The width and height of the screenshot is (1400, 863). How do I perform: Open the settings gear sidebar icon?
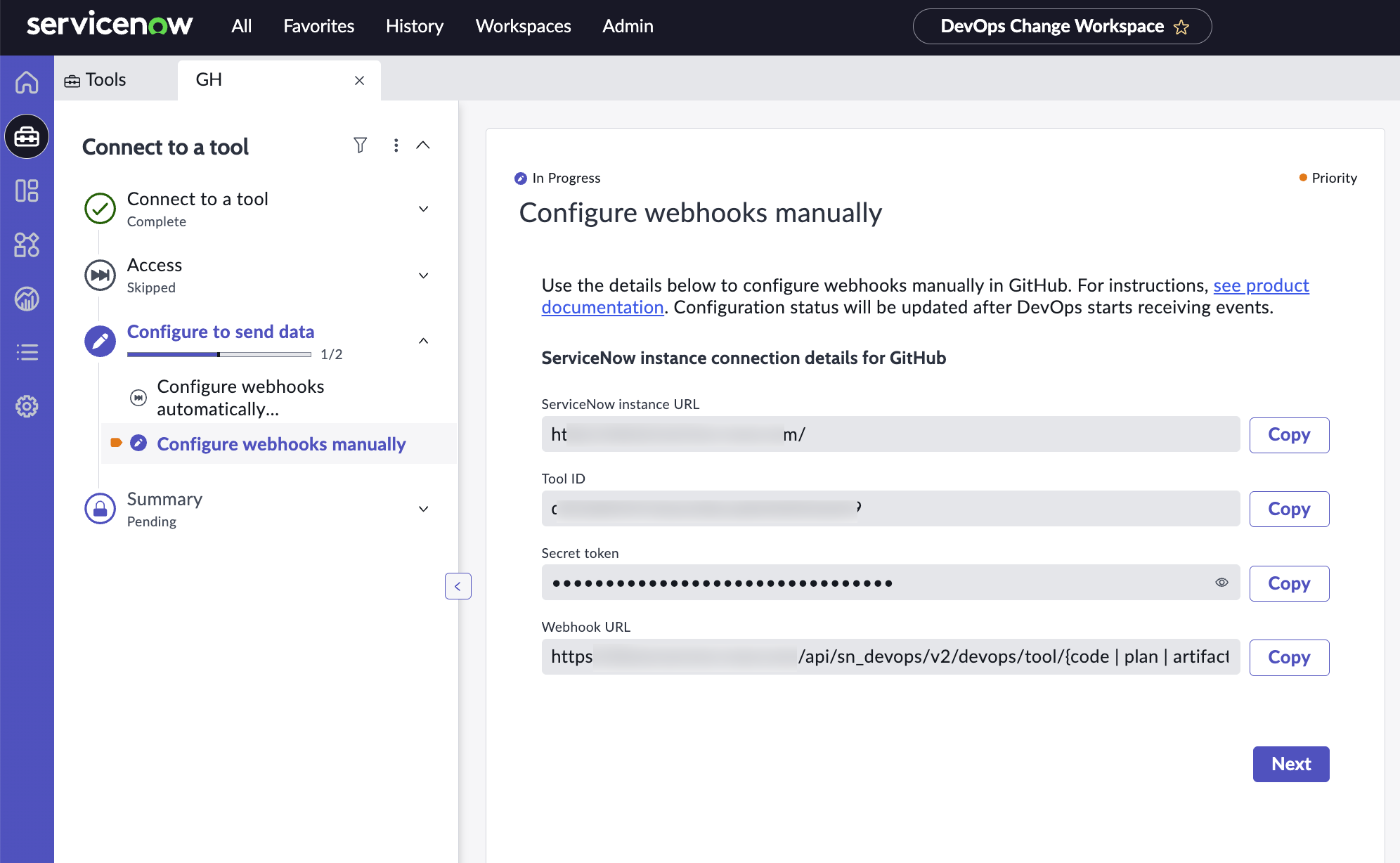27,406
